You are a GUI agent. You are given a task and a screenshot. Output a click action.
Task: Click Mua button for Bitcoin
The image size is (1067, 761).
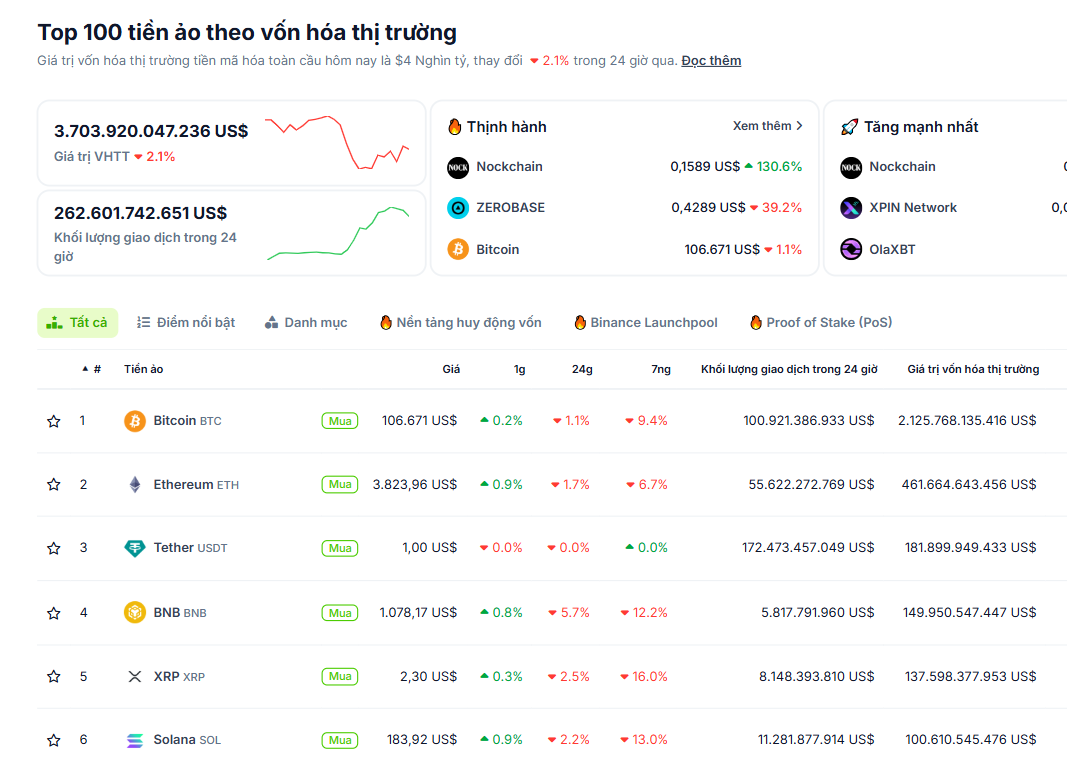click(340, 421)
